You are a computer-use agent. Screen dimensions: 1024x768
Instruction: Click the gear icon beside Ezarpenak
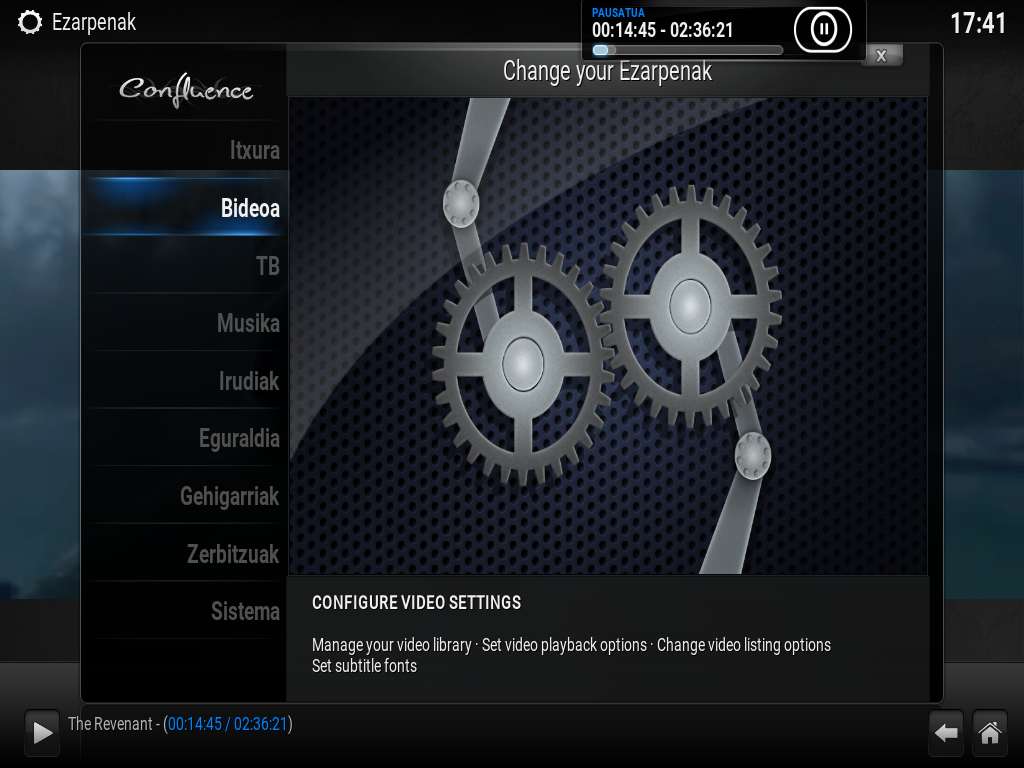tap(29, 22)
